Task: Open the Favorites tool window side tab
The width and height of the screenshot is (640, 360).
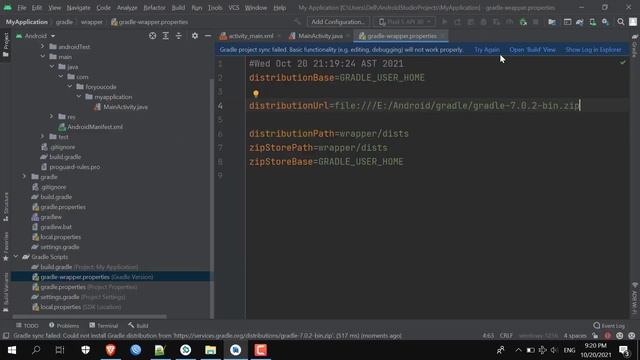Action: point(6,247)
